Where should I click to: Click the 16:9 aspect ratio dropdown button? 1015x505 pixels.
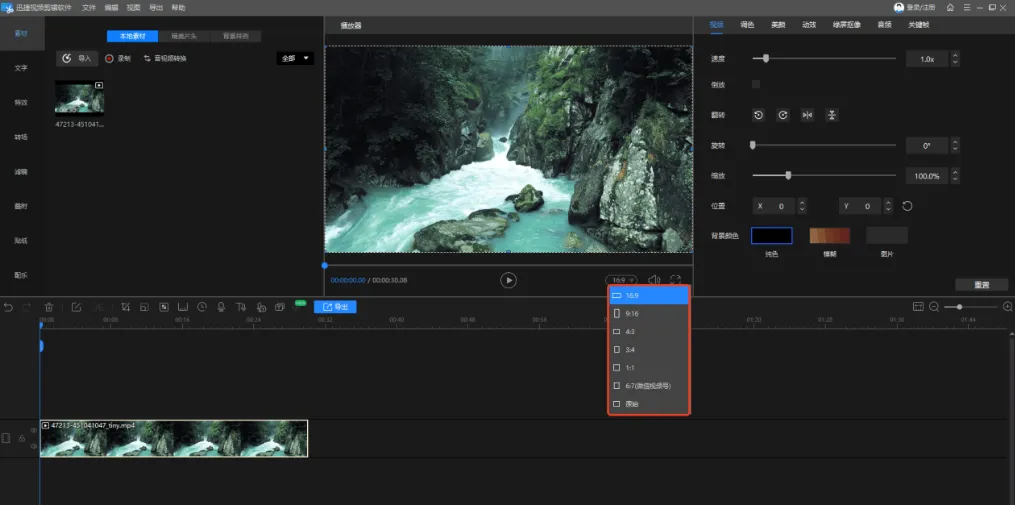(621, 281)
